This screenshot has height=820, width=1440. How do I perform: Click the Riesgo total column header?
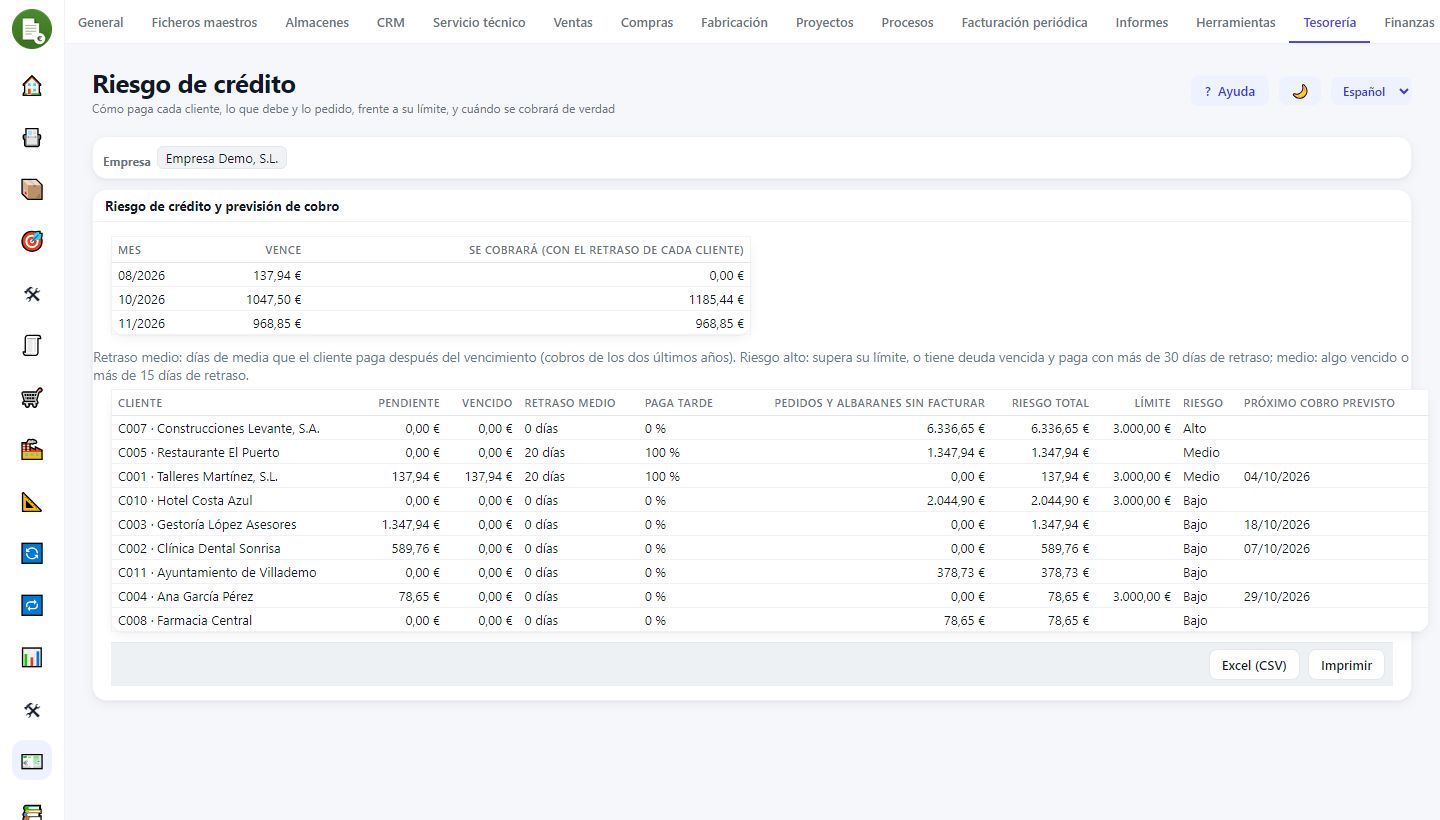(x=1050, y=403)
